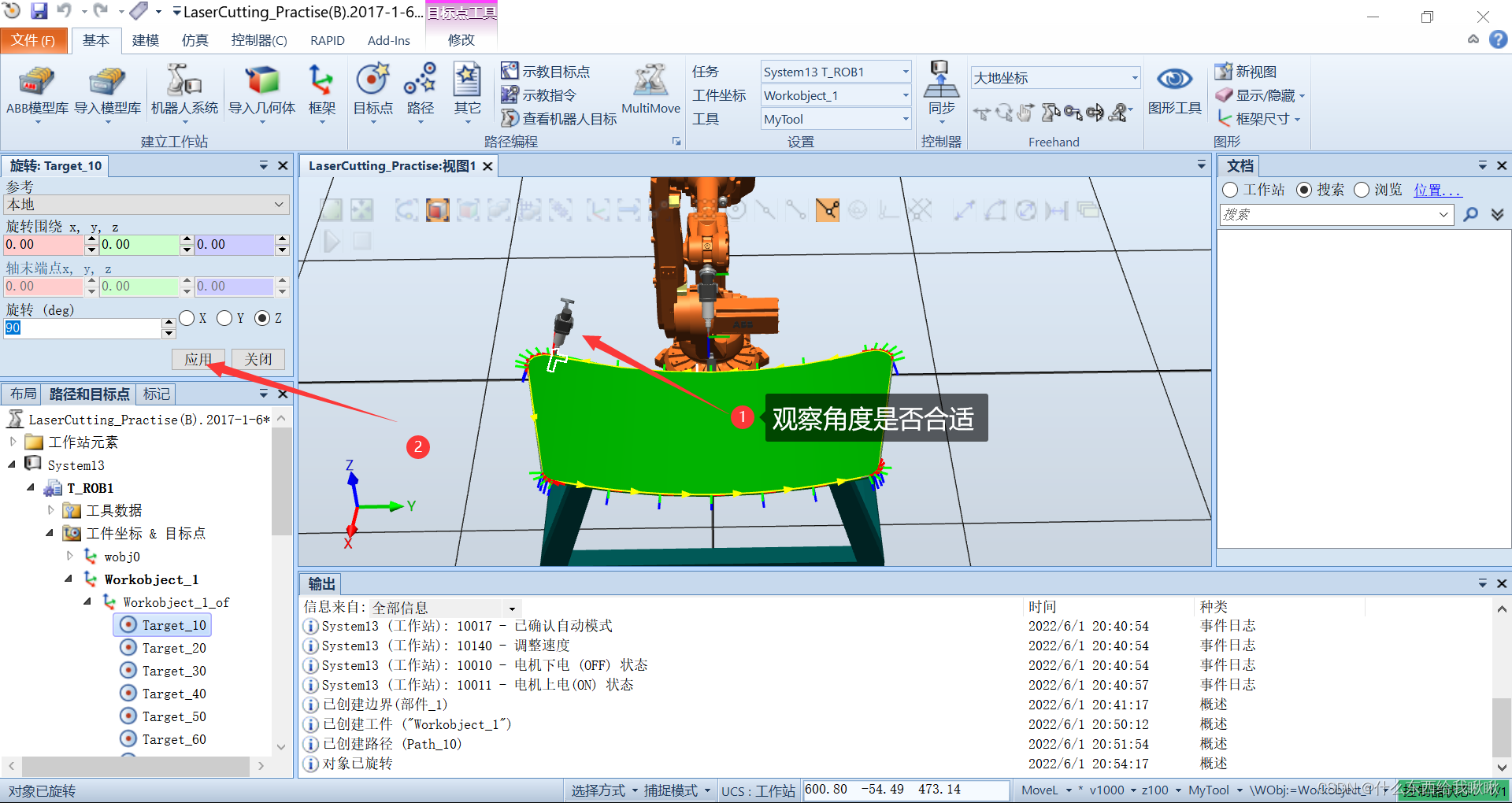Open the 框架 frame tool
The height and width of the screenshot is (803, 1512).
click(x=321, y=91)
